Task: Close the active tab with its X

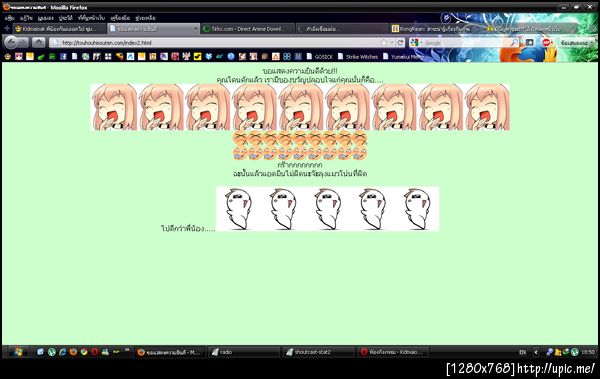Action: [196, 29]
